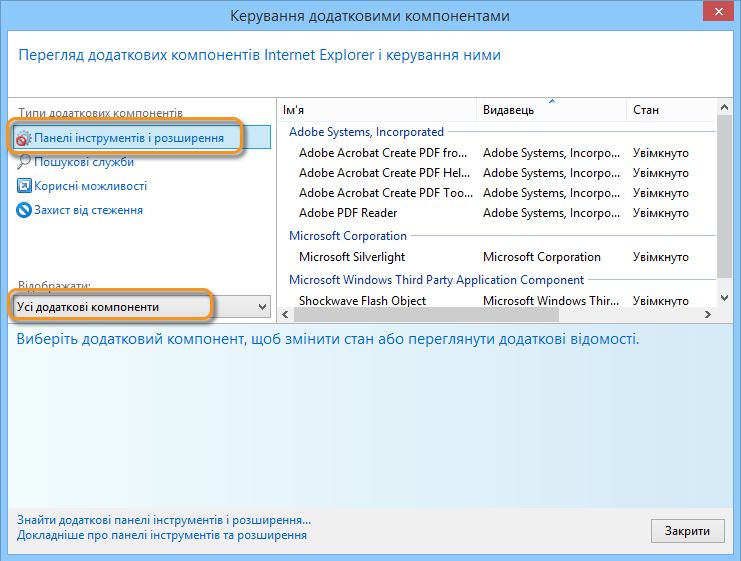Viewport: 741px width, 561px height.
Task: Collapse Microsoft Windows Third Party Application Component group
Action: pos(436,280)
